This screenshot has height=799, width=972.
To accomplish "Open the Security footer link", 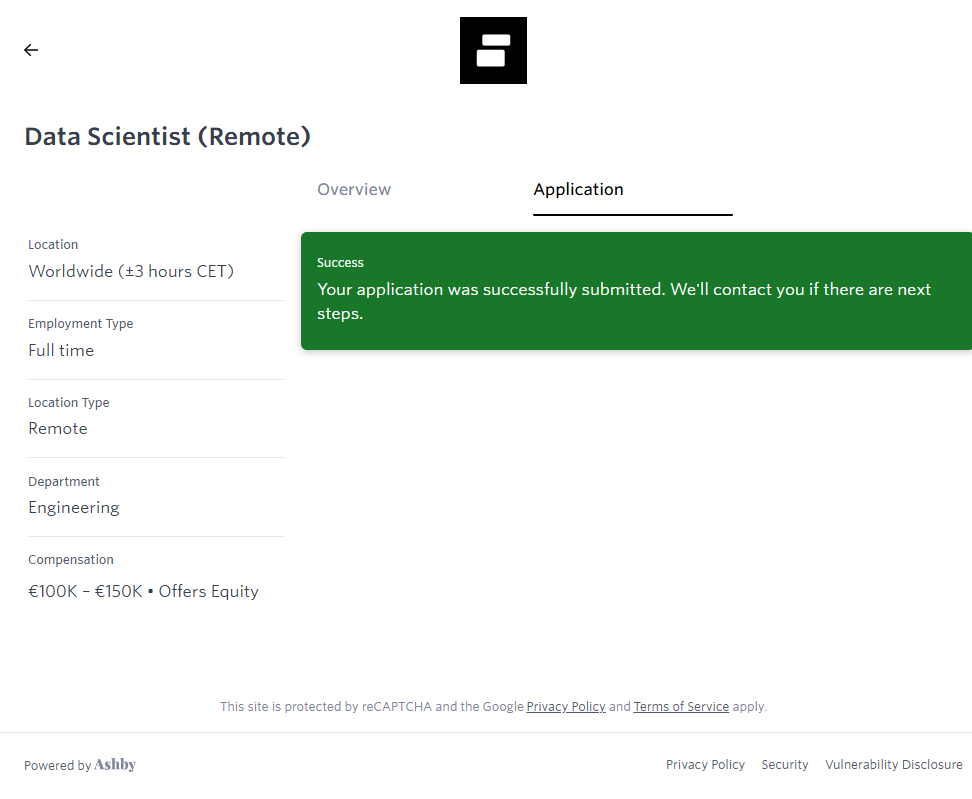I will pyautogui.click(x=784, y=765).
